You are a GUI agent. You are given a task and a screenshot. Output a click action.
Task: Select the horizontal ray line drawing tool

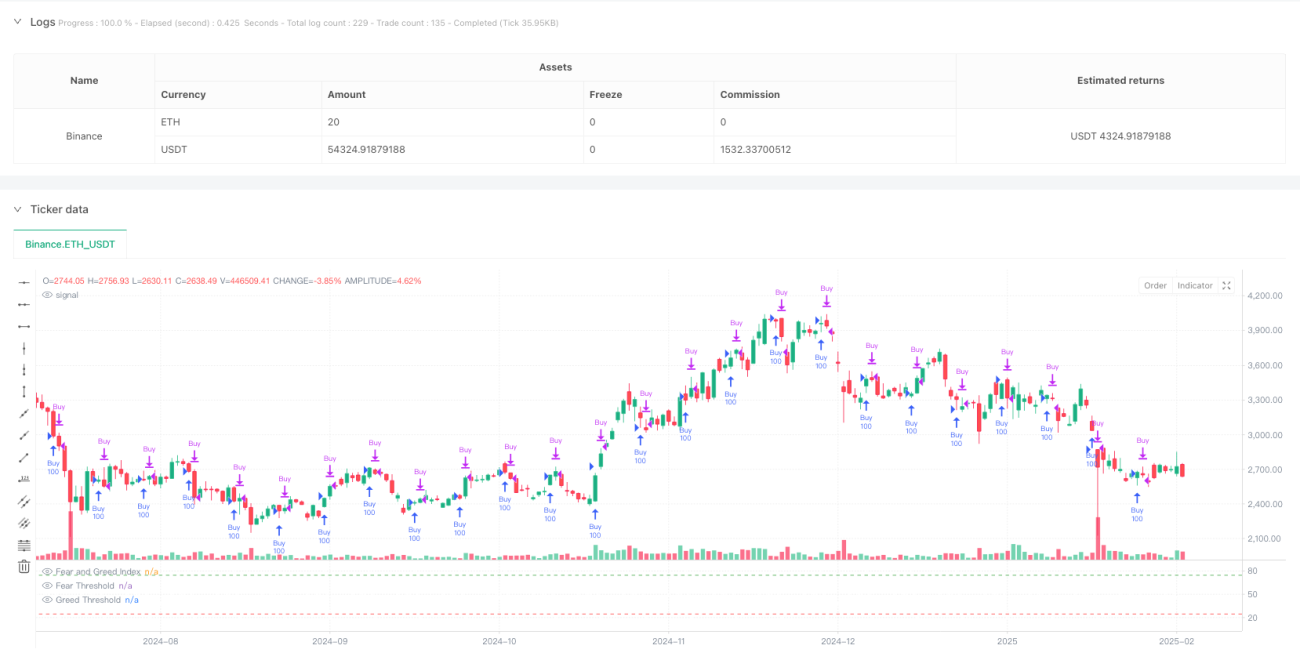[x=24, y=305]
